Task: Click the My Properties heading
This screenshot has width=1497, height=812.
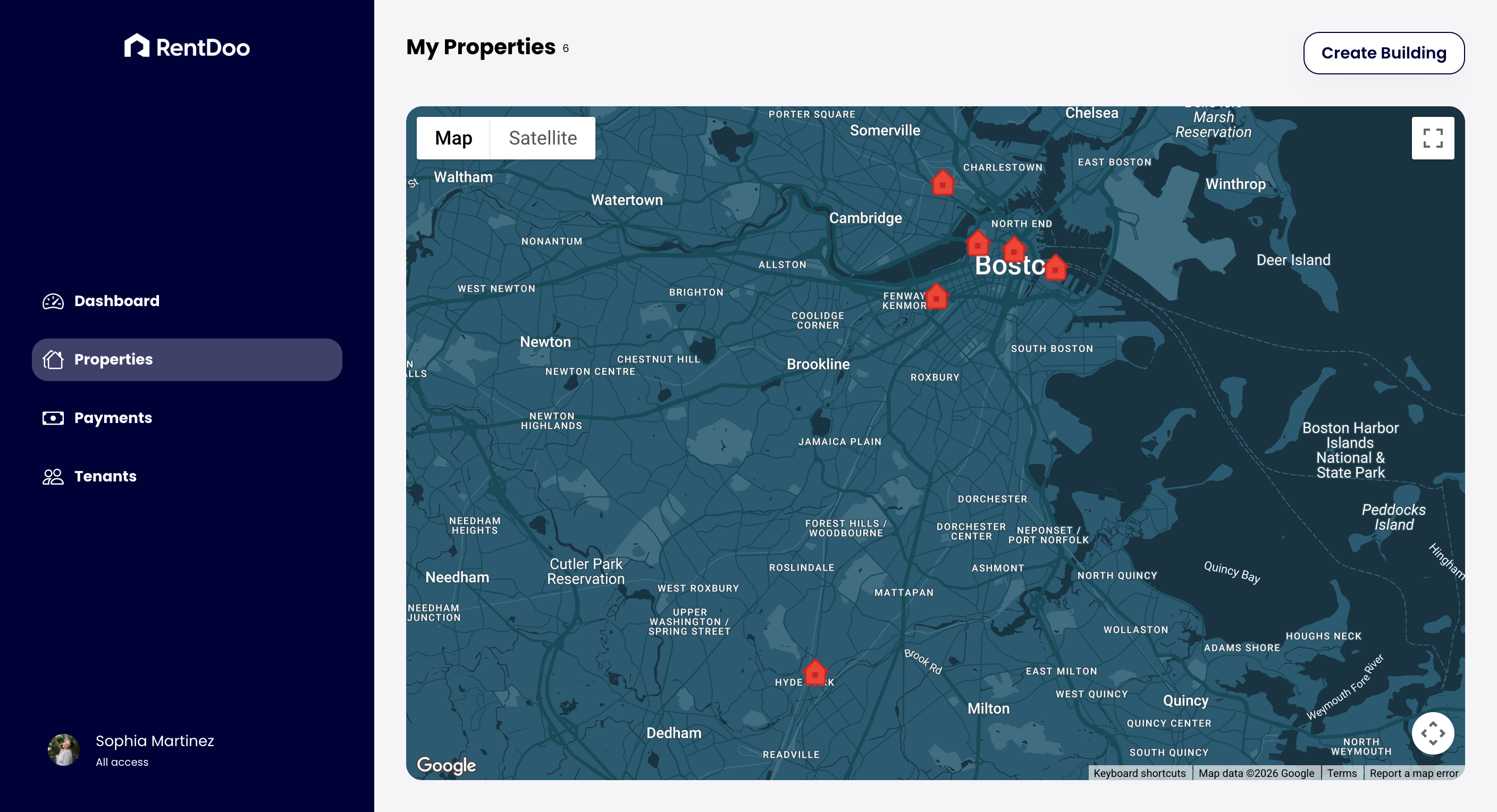Action: click(x=481, y=47)
